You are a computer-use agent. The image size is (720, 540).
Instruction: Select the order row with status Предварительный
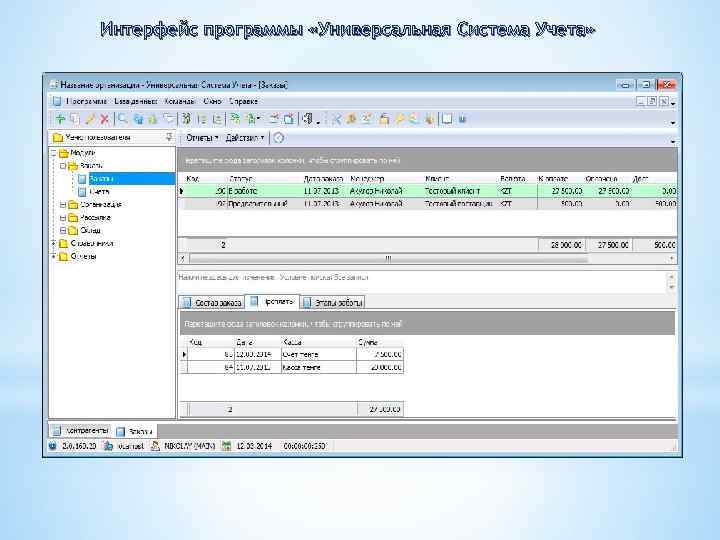tap(428, 203)
